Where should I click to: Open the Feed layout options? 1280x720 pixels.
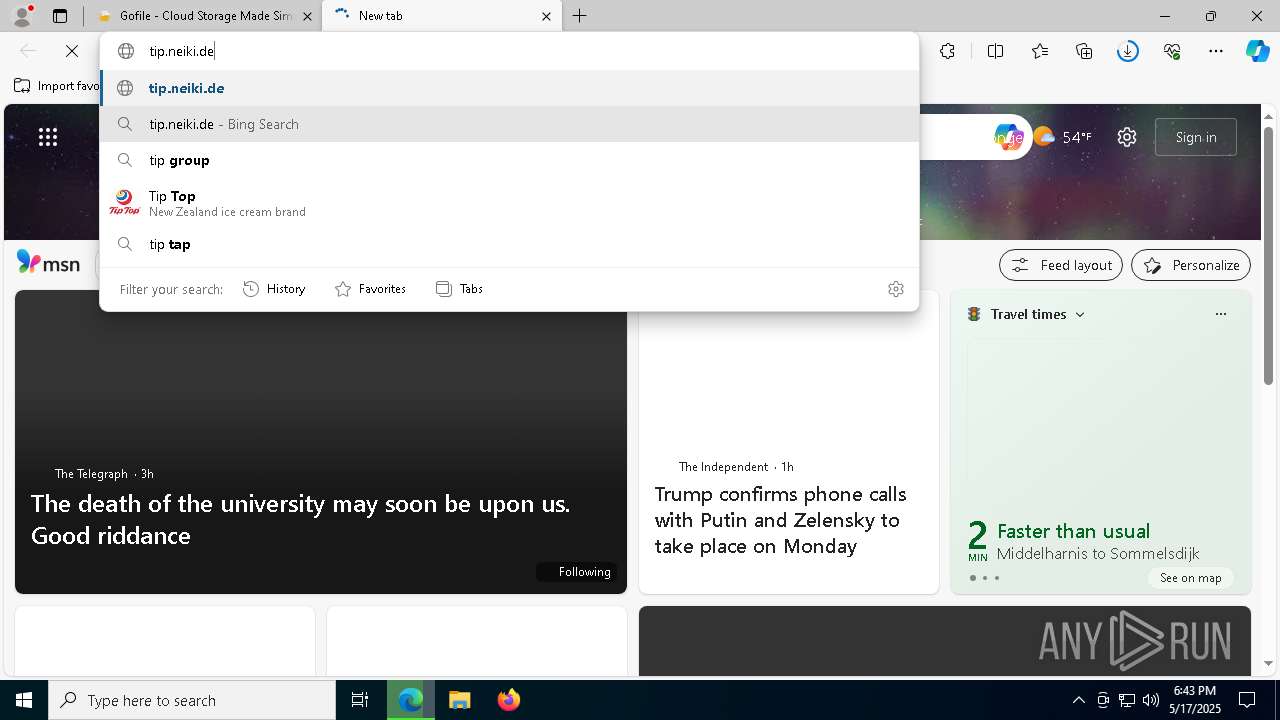1061,265
